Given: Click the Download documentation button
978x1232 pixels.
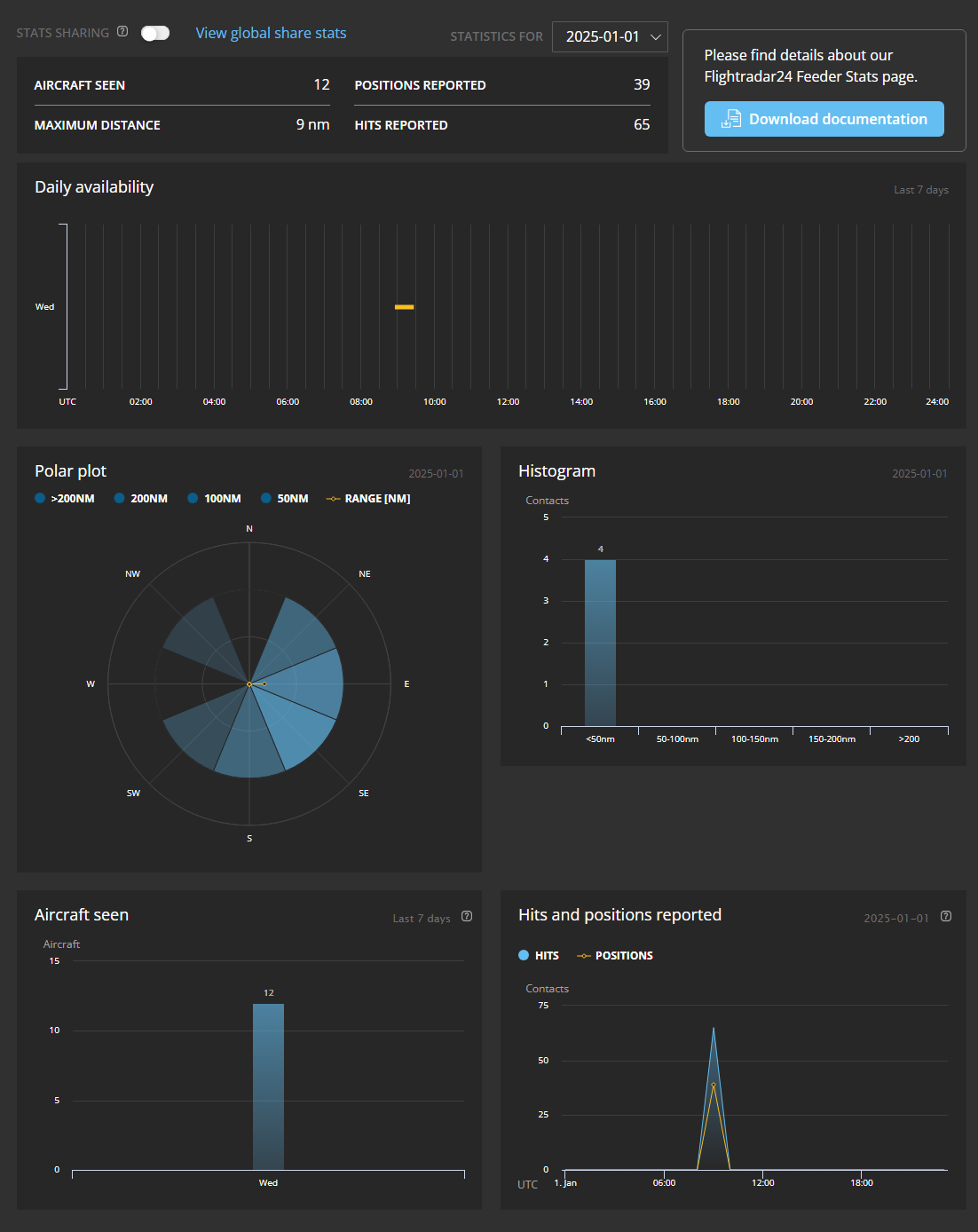Looking at the screenshot, I should (824, 119).
